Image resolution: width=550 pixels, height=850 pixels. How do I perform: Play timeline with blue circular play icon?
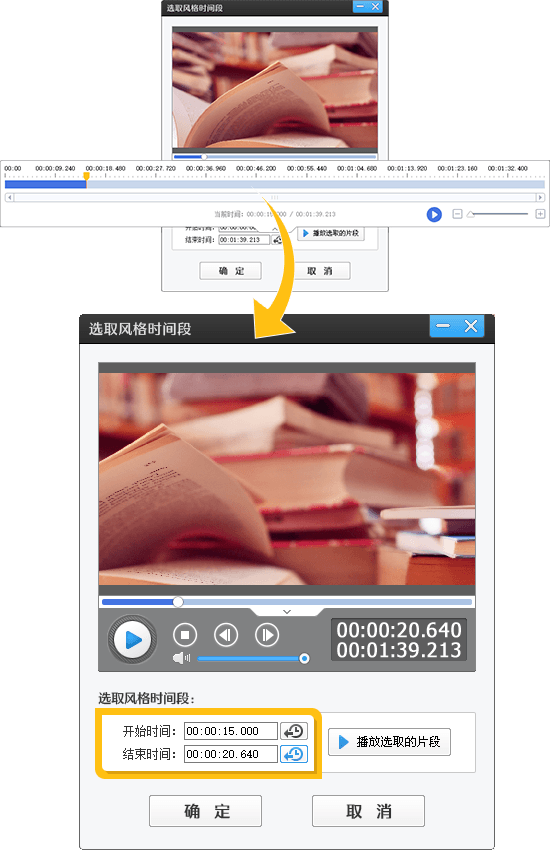(434, 214)
